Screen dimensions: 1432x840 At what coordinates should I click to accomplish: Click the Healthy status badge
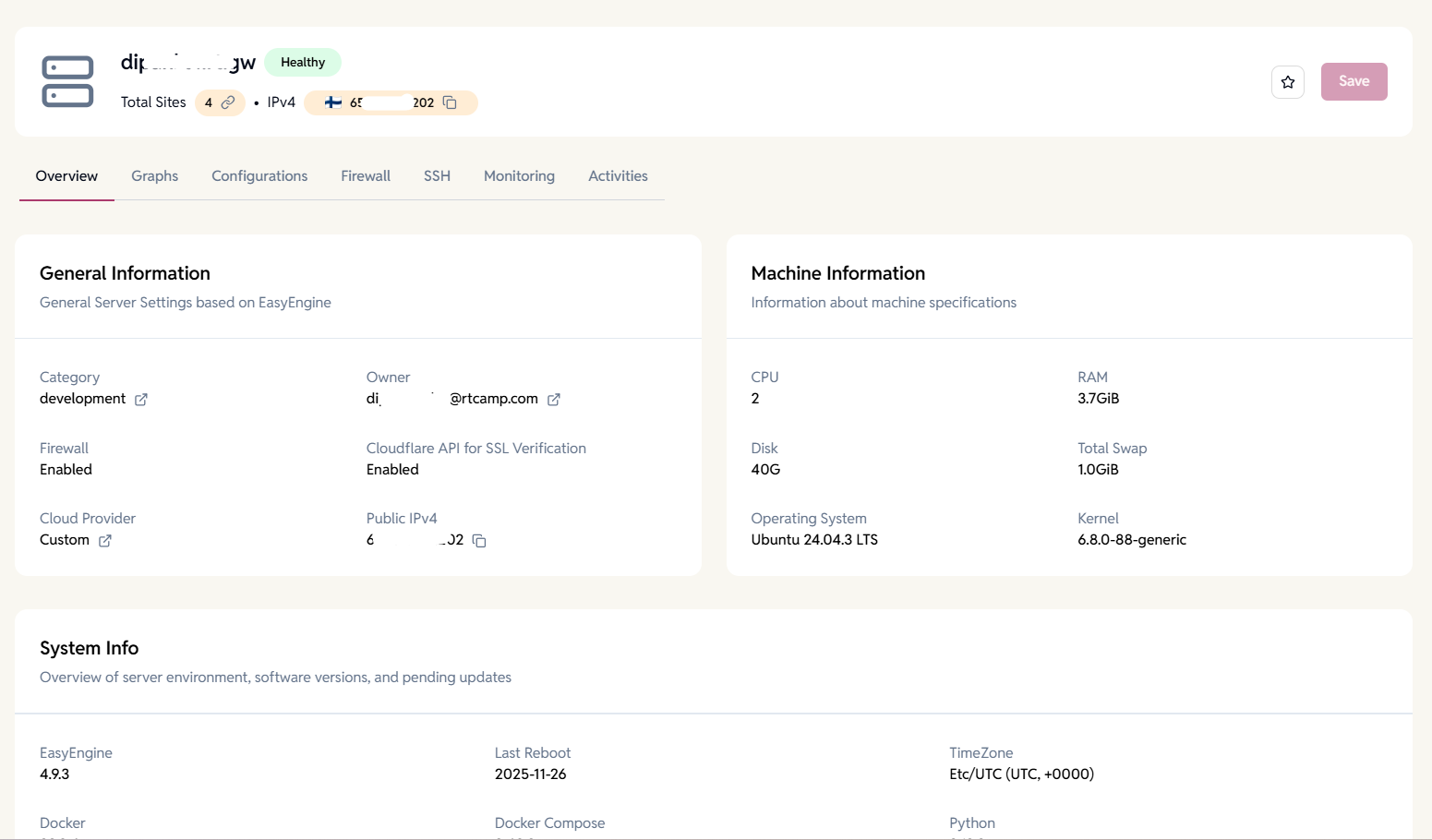[303, 63]
